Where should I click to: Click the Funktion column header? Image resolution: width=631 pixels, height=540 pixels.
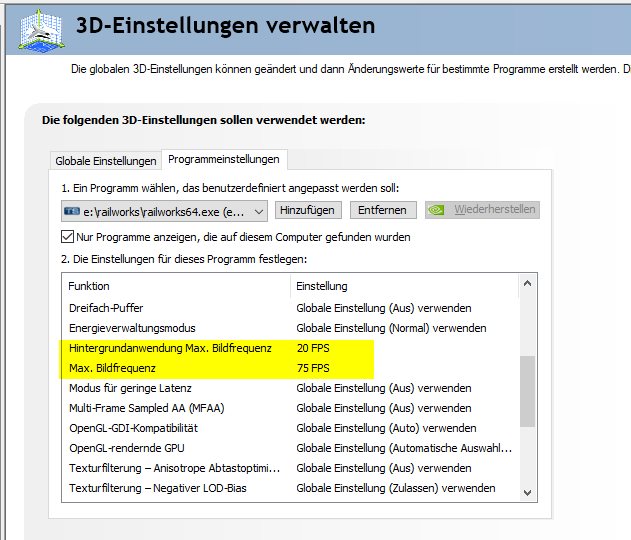pyautogui.click(x=176, y=286)
